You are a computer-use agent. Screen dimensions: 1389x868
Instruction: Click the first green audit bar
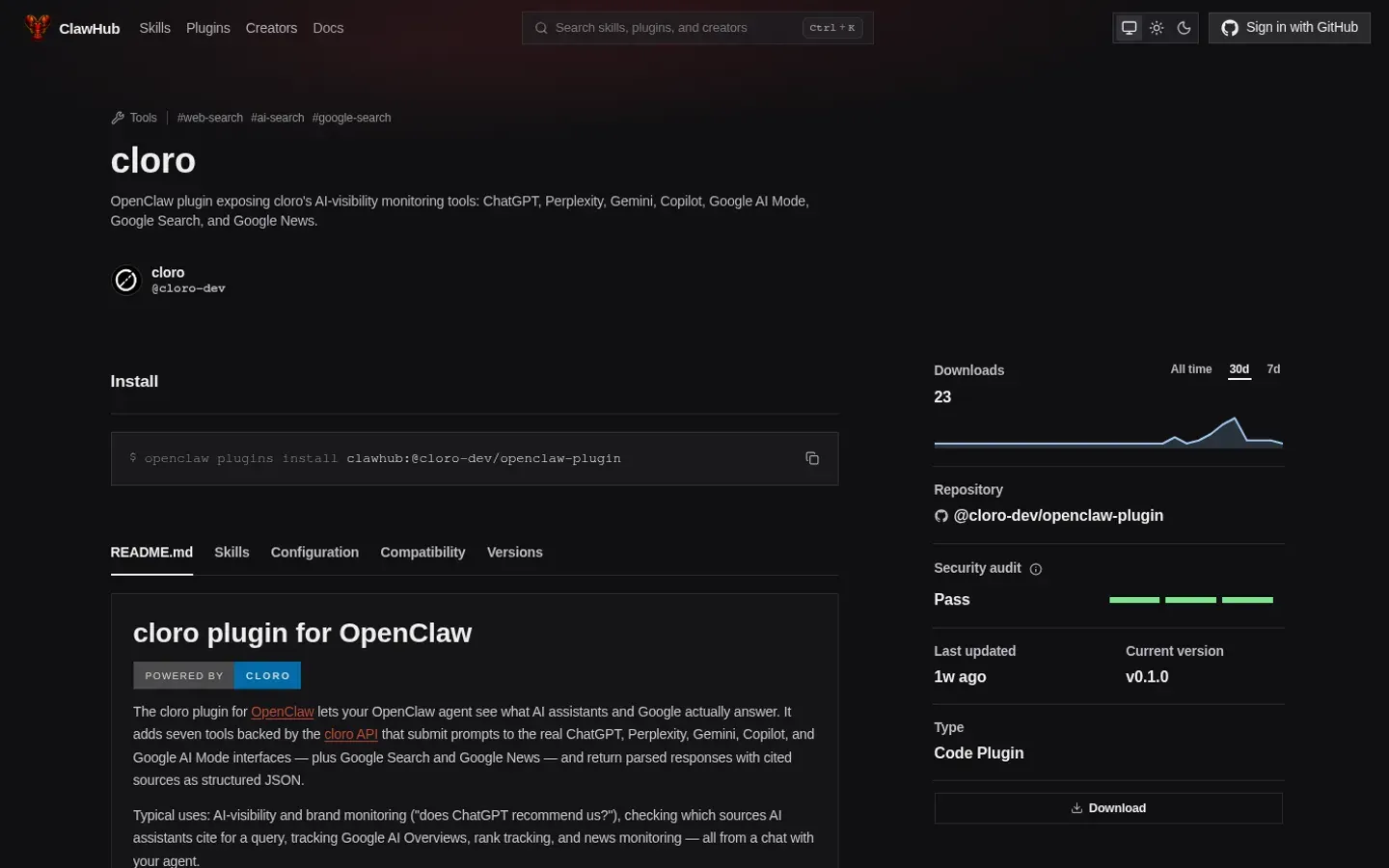[1134, 600]
